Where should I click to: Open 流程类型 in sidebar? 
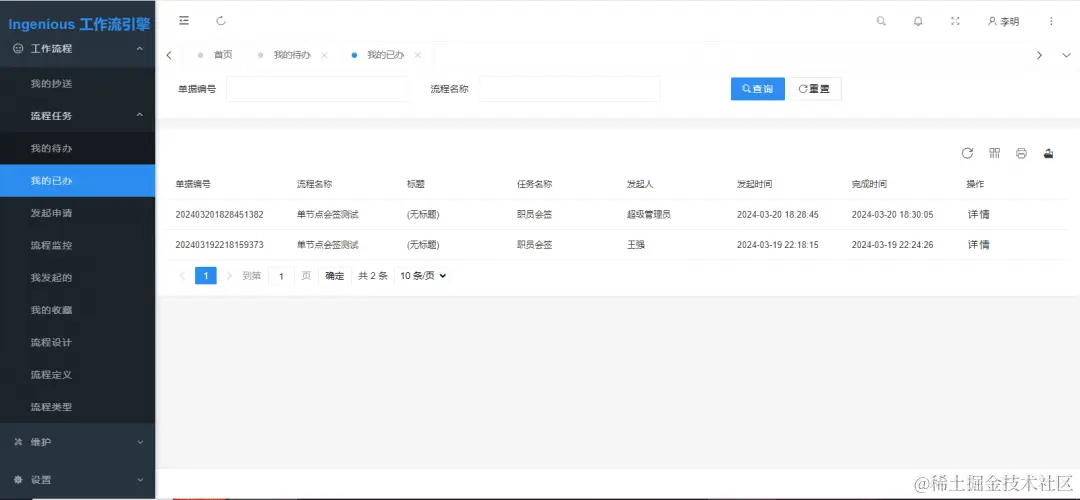coord(77,407)
